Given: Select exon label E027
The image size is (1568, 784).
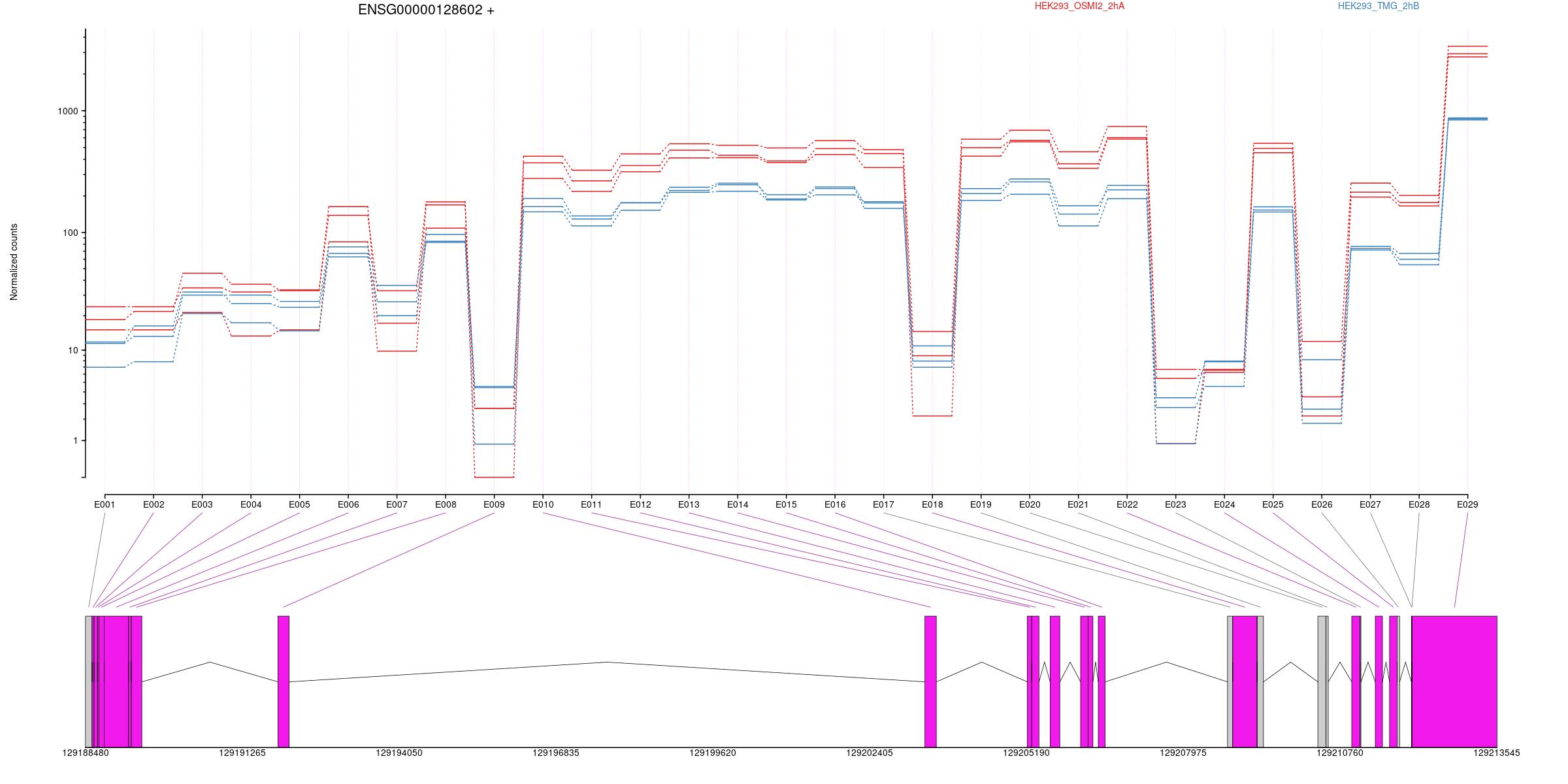Looking at the screenshot, I should 1370,504.
